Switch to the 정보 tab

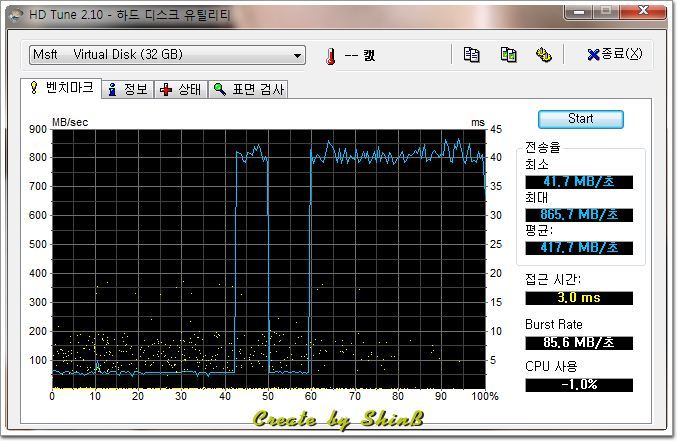pyautogui.click(x=128, y=89)
